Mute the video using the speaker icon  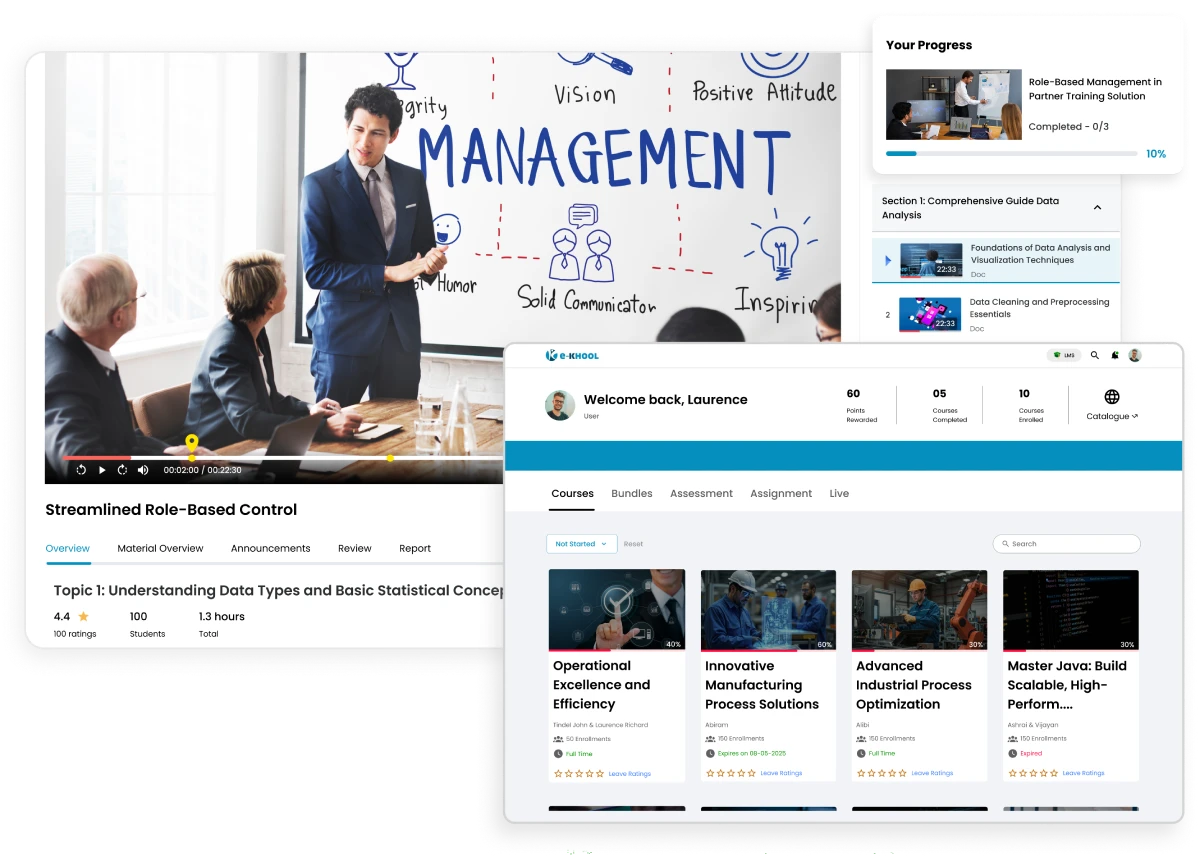coord(143,469)
